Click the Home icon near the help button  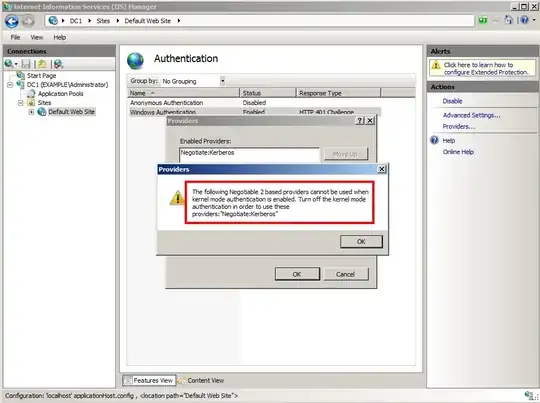509,20
